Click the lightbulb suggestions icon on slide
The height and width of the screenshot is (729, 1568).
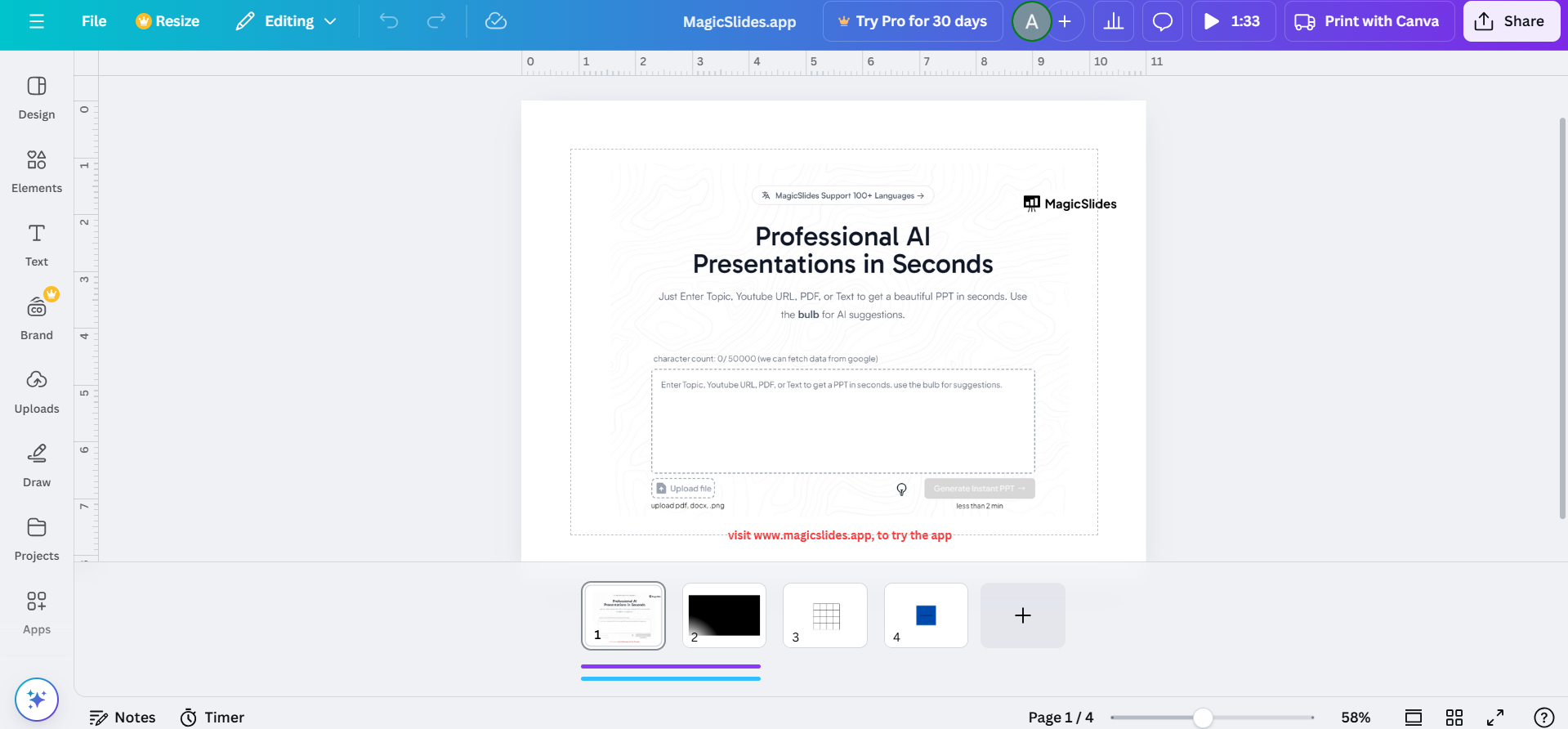tap(901, 489)
